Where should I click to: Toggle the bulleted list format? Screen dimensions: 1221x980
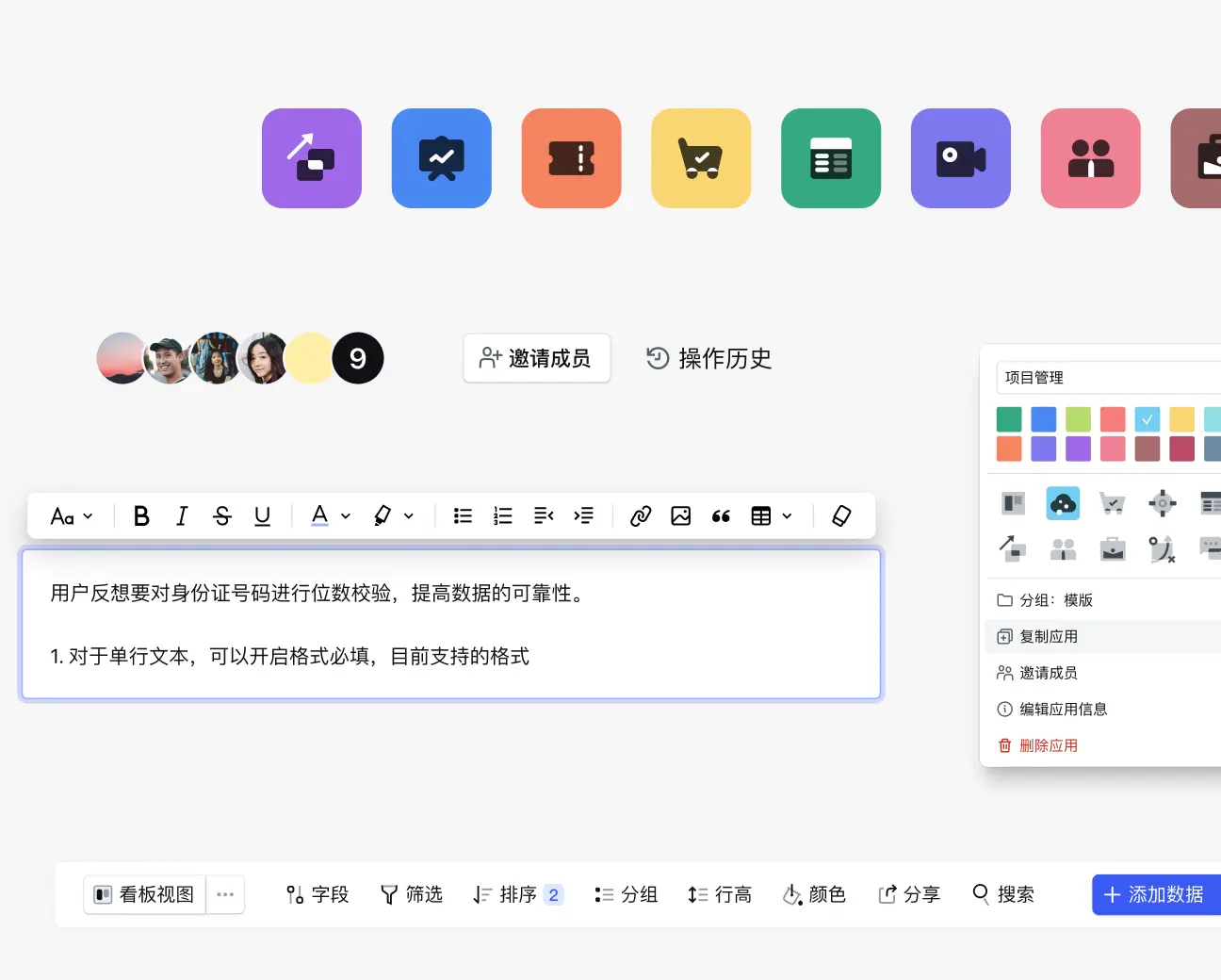point(463,516)
